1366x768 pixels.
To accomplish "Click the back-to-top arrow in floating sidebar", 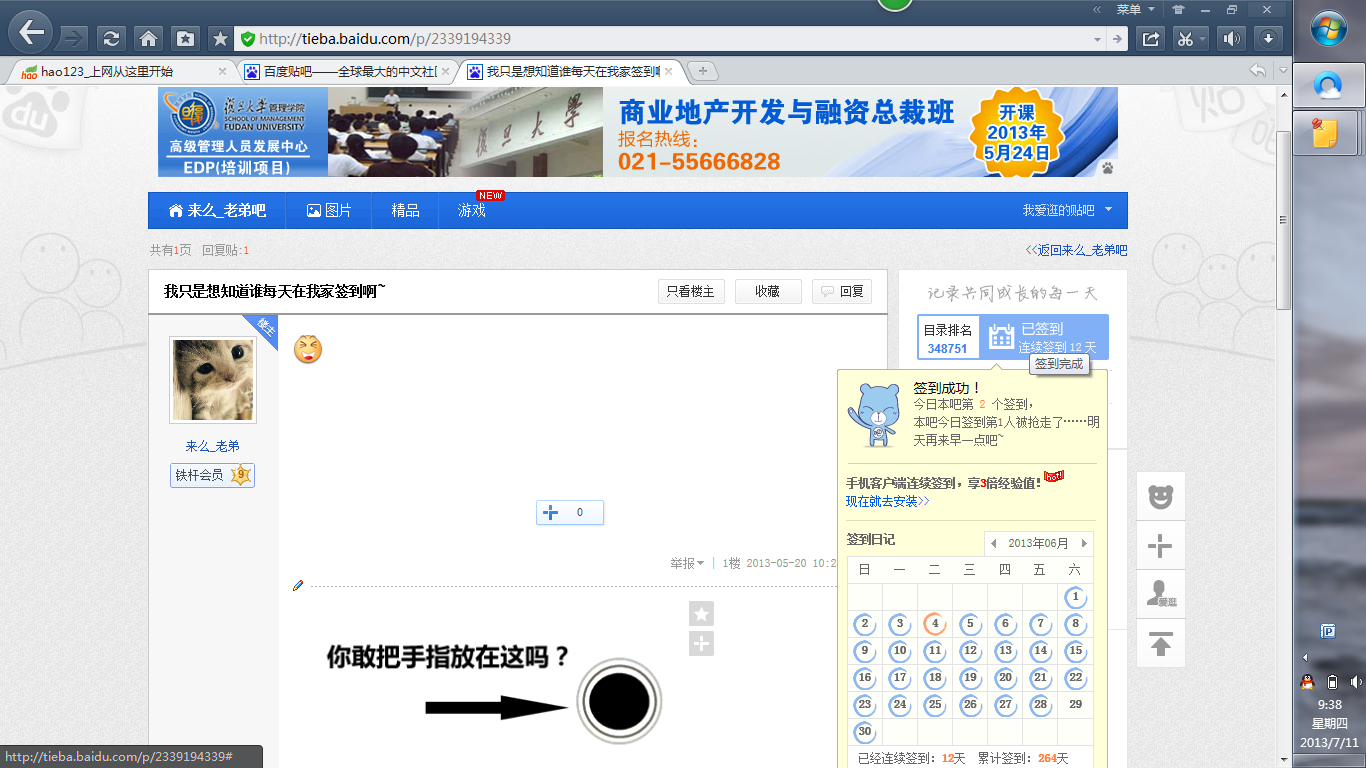I will (1160, 643).
